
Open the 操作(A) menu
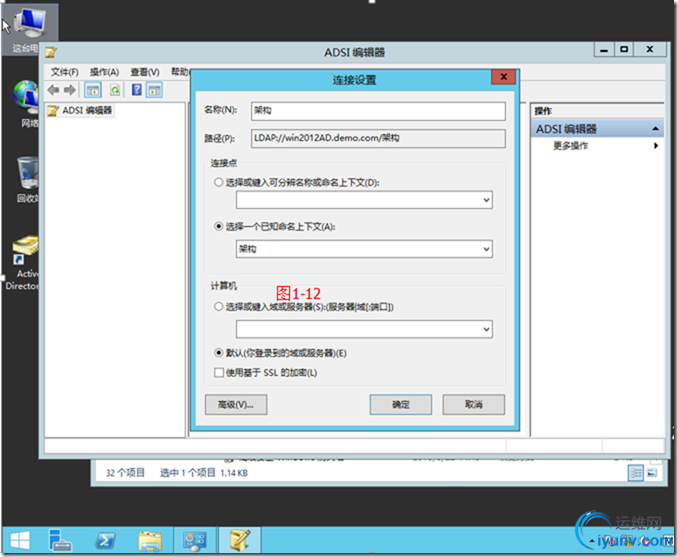click(x=104, y=72)
